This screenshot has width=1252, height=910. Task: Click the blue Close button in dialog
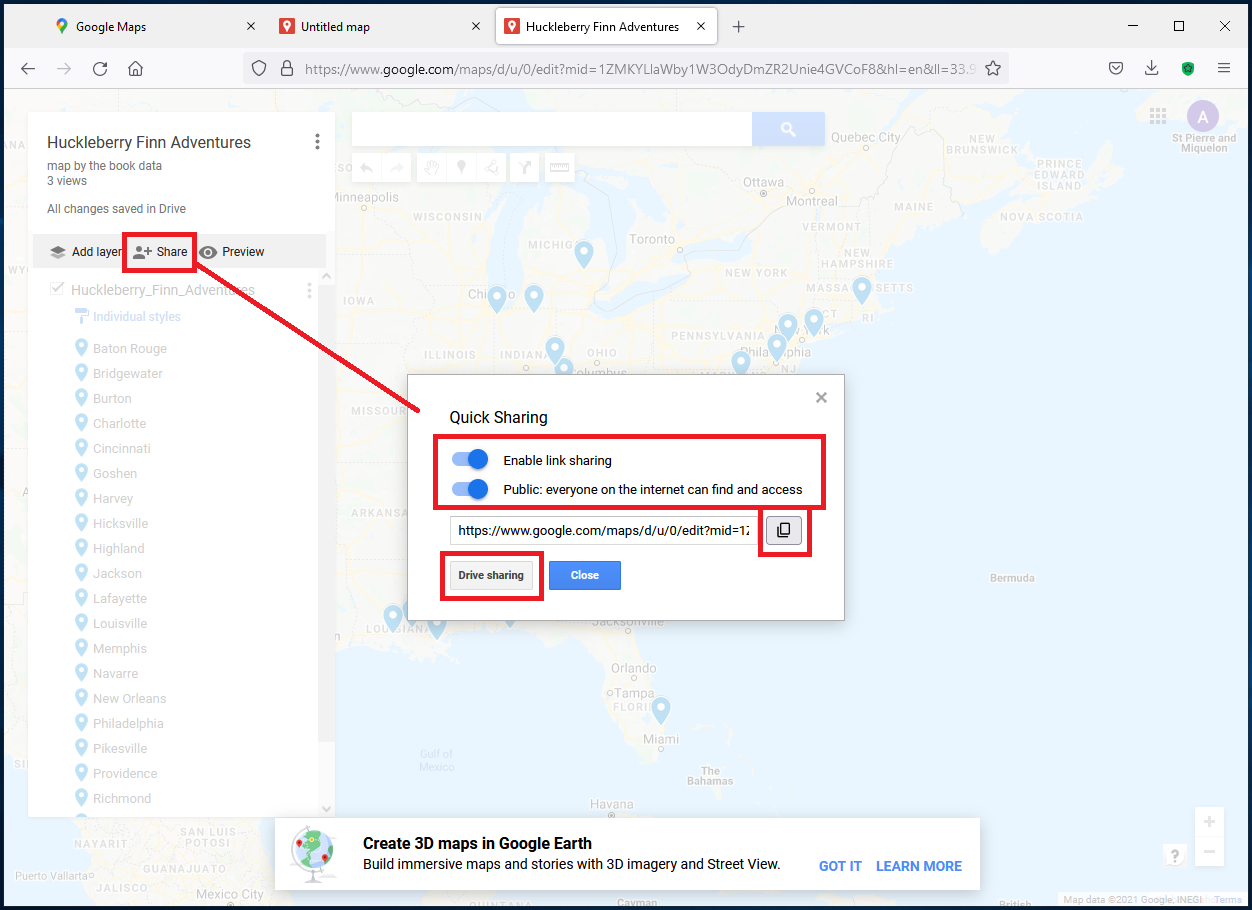585,575
